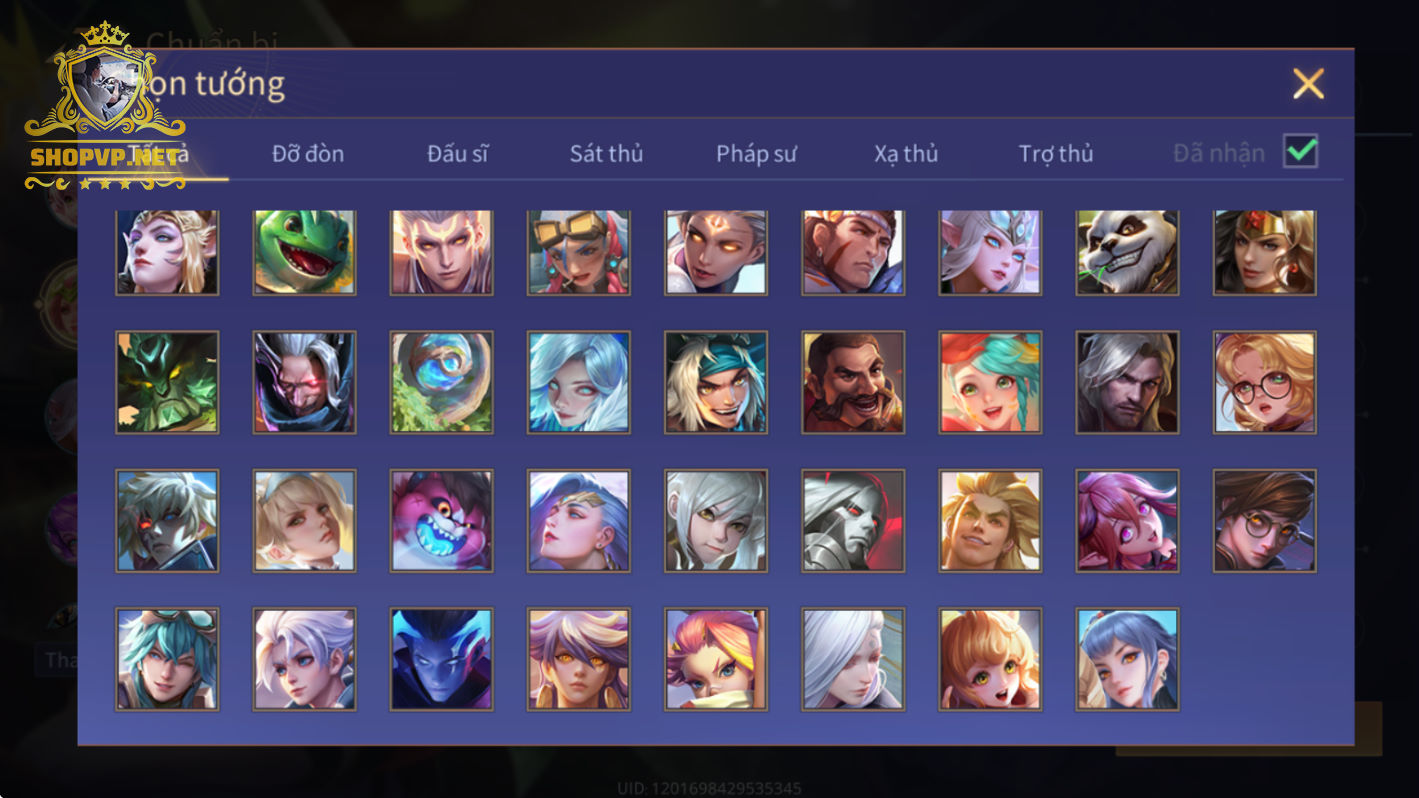The width and height of the screenshot is (1419, 798).
Task: Choose the blonde girl with round glasses
Action: pyautogui.click(x=1264, y=382)
